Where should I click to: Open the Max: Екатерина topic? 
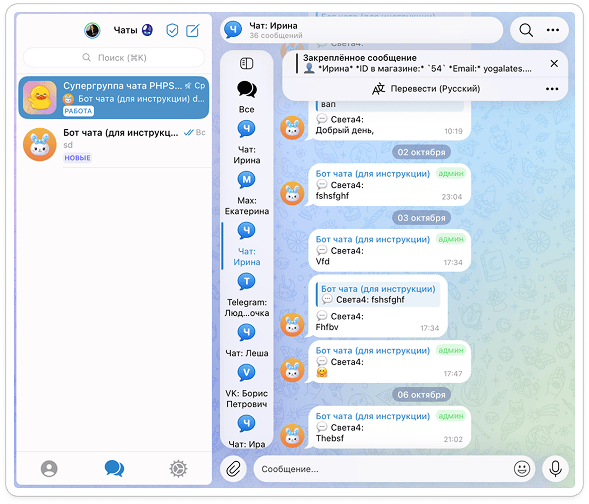tap(246, 193)
